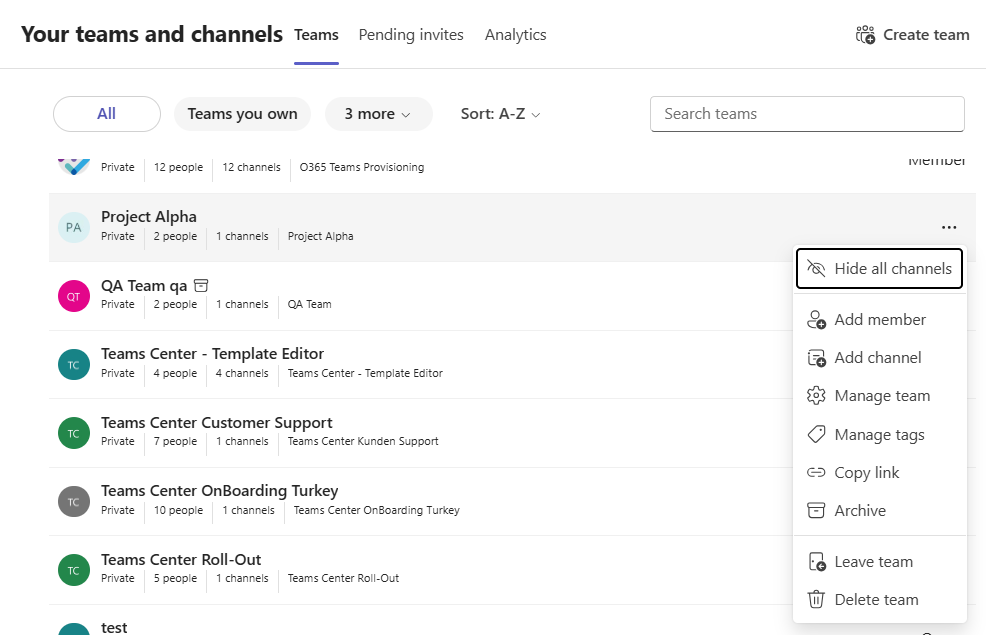Open Teams Center OnBoarding Turkey team name
The image size is (986, 635).
pos(219,490)
